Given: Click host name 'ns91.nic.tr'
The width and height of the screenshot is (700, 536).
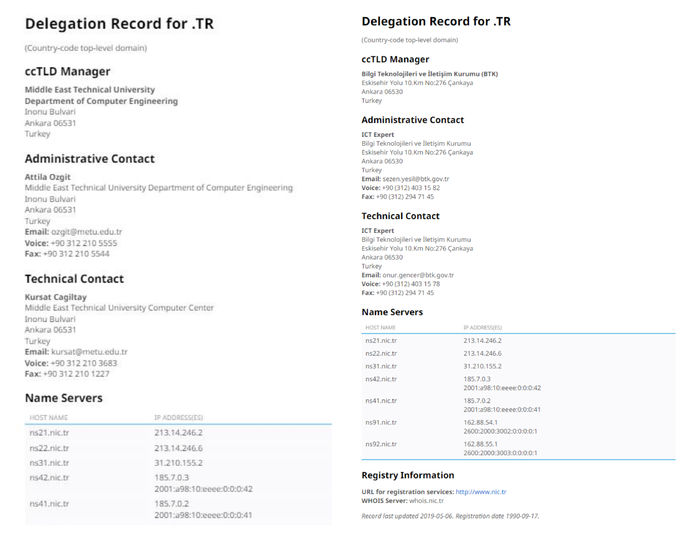Looking at the screenshot, I should 381,422.
